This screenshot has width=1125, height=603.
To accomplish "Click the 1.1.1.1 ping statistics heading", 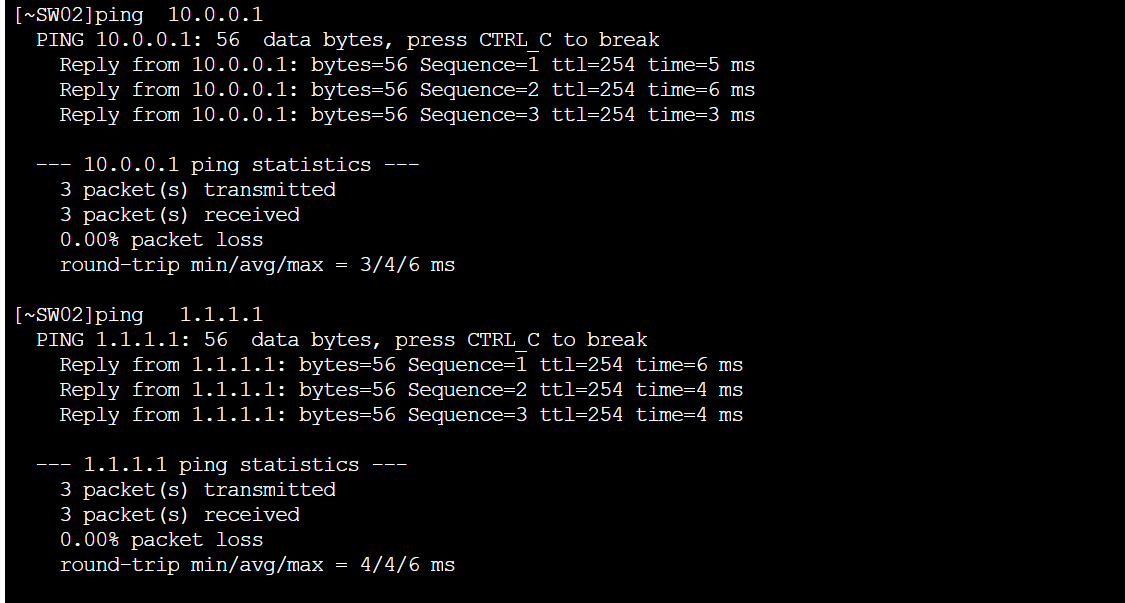I will point(222,465).
